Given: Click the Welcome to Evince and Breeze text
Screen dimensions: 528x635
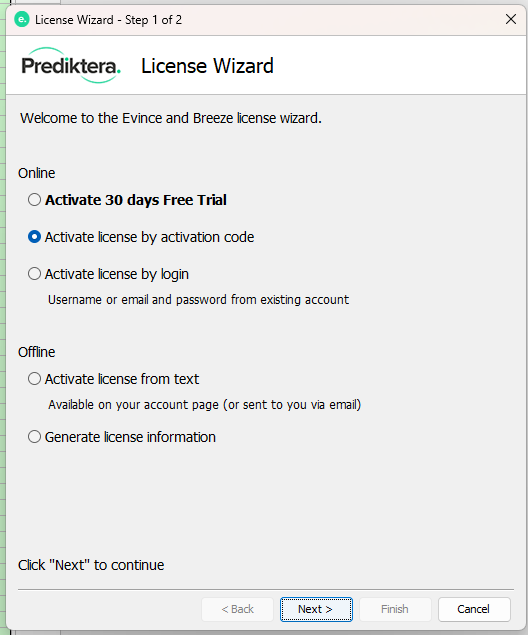Looking at the screenshot, I should [x=171, y=118].
